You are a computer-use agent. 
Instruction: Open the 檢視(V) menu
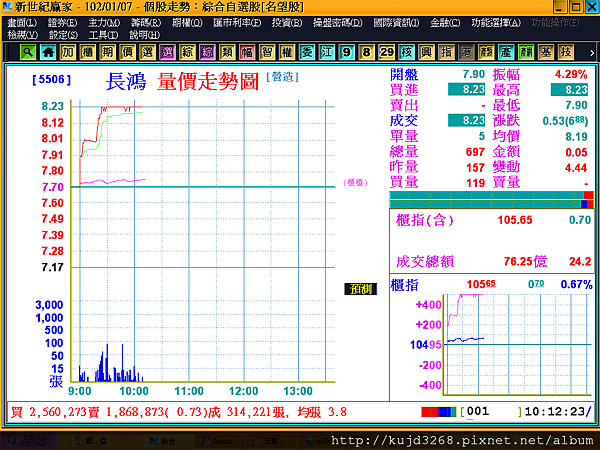tap(23, 35)
